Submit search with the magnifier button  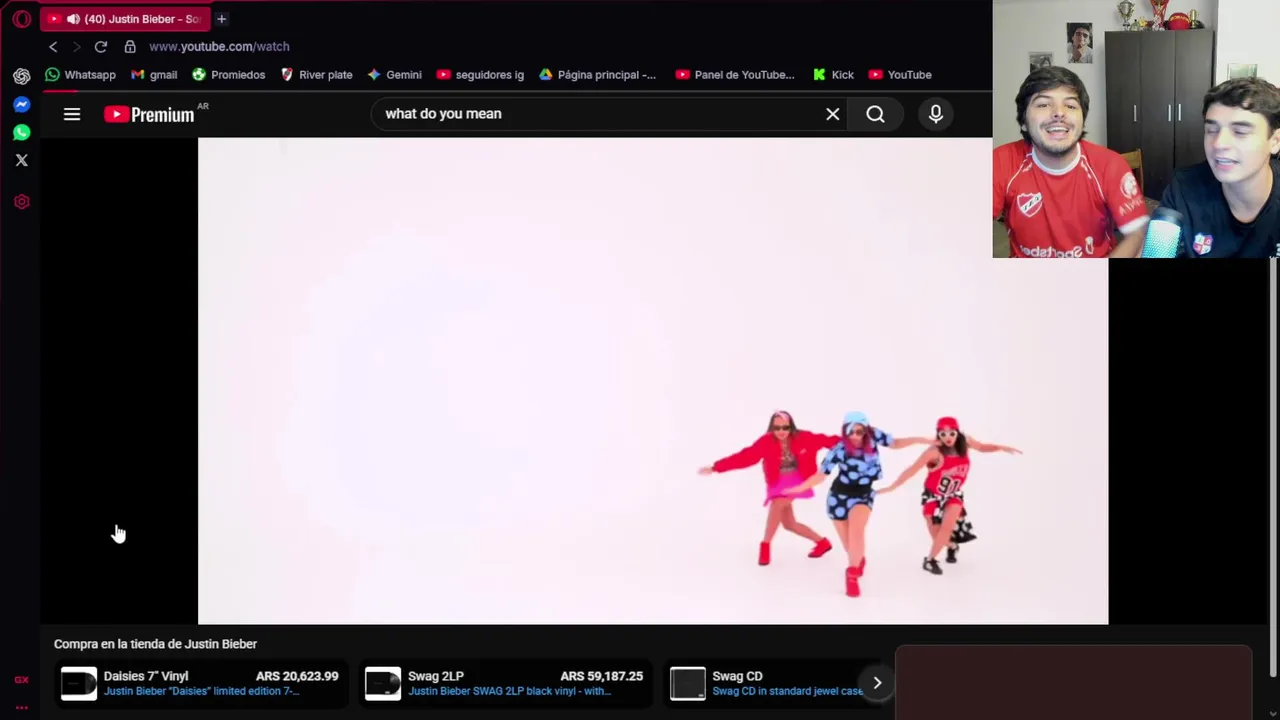(x=875, y=114)
